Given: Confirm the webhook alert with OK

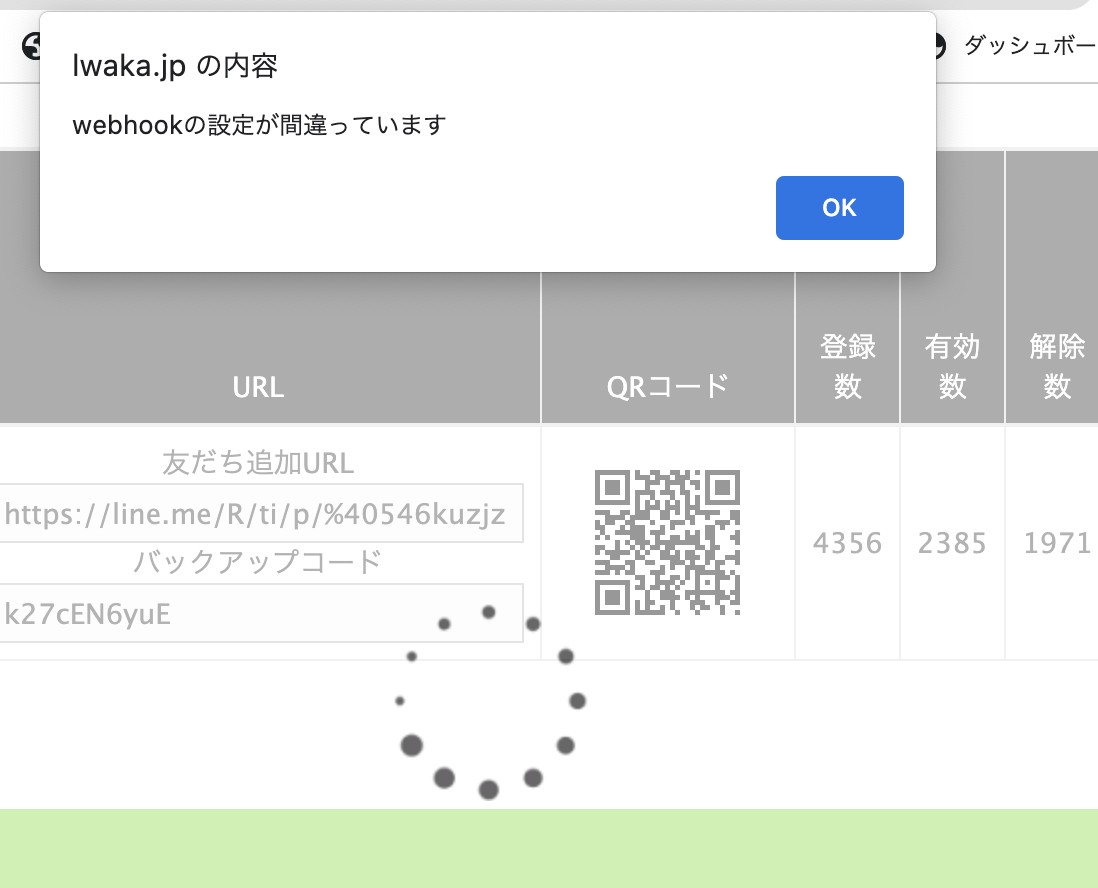Looking at the screenshot, I should click(x=839, y=207).
